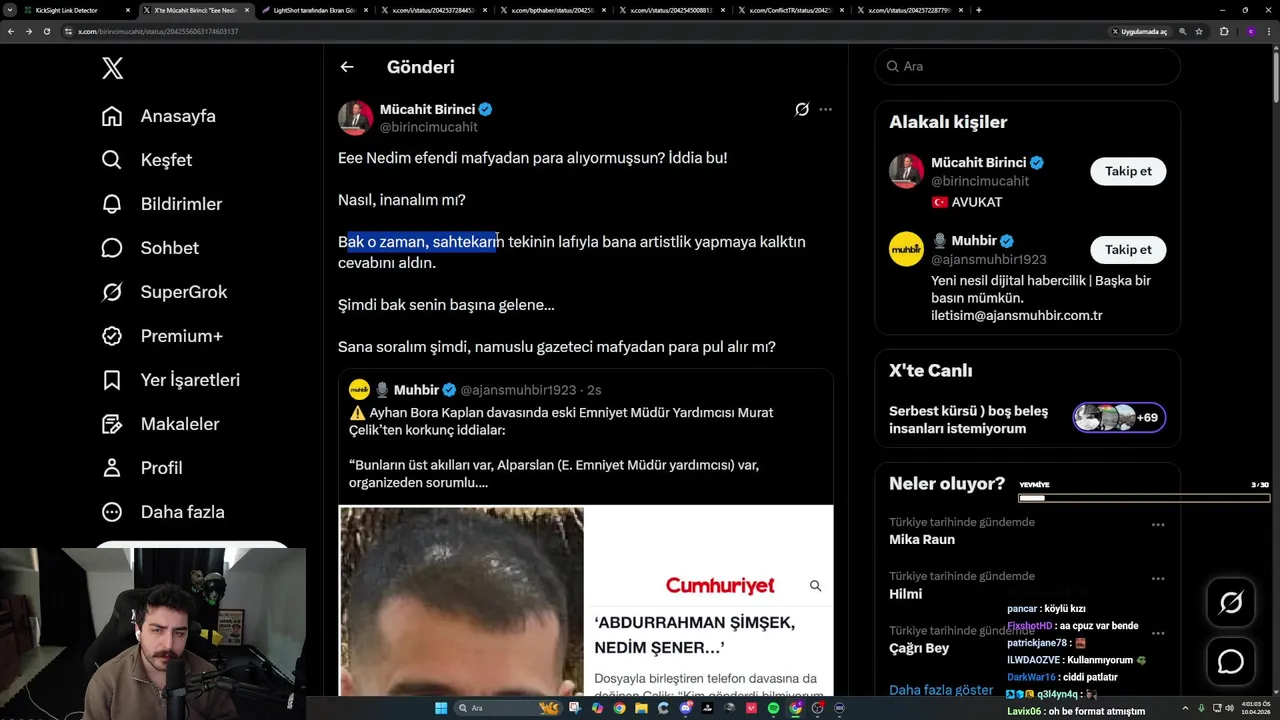
Task: Open Mücahit Birinci in Alakalı kişiler
Action: coord(979,162)
